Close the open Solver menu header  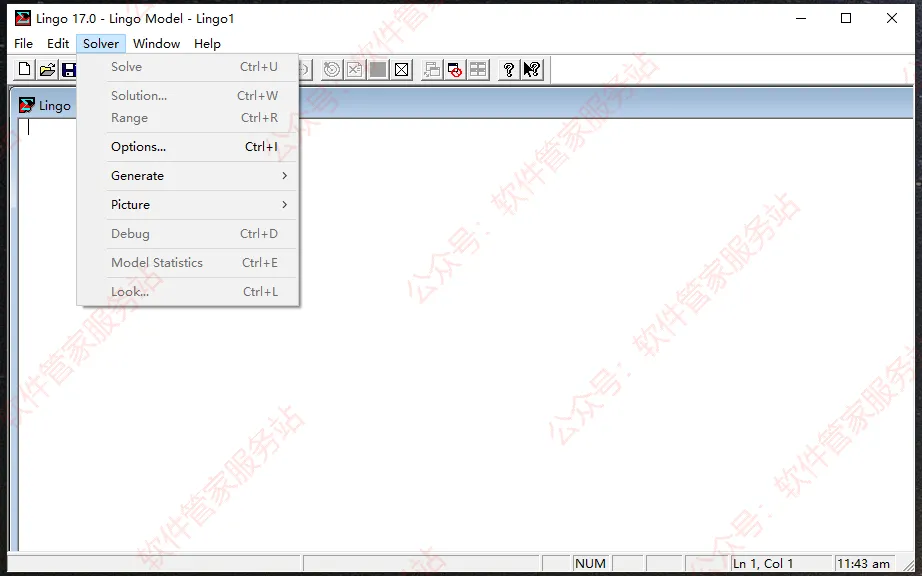pyautogui.click(x=101, y=43)
